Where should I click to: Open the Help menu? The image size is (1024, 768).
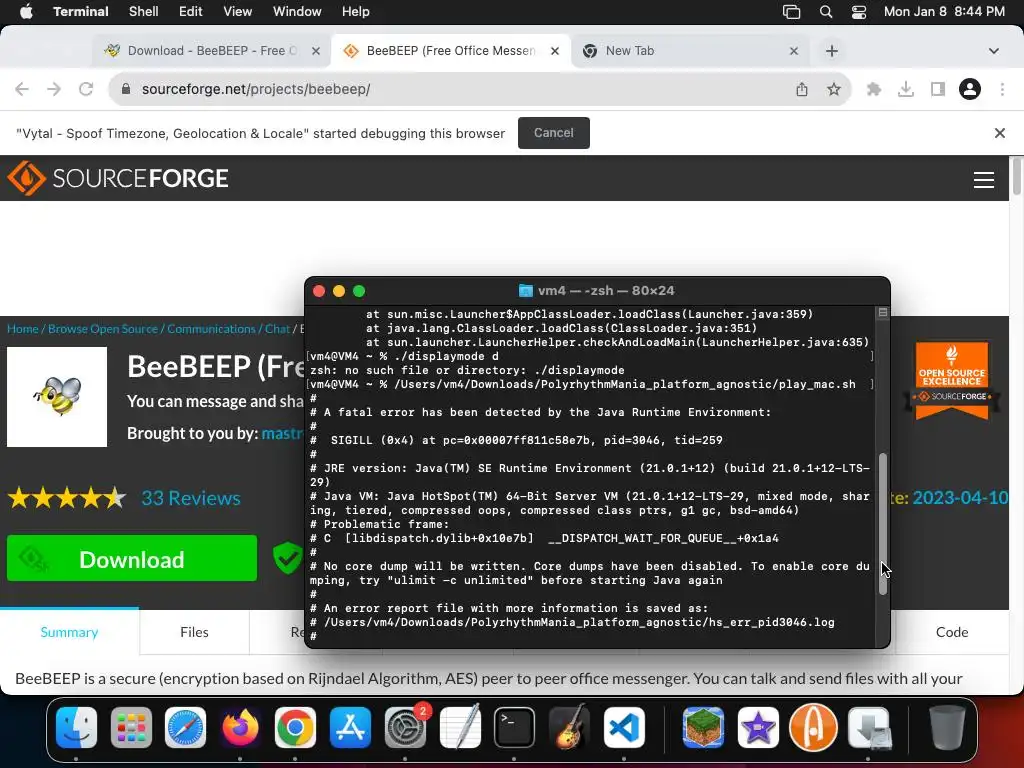355,12
